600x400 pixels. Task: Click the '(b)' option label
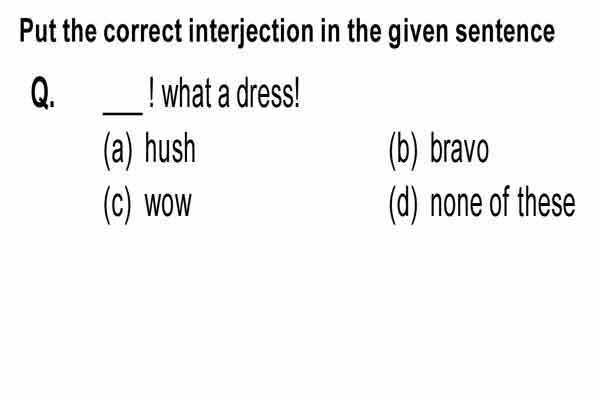tap(403, 150)
